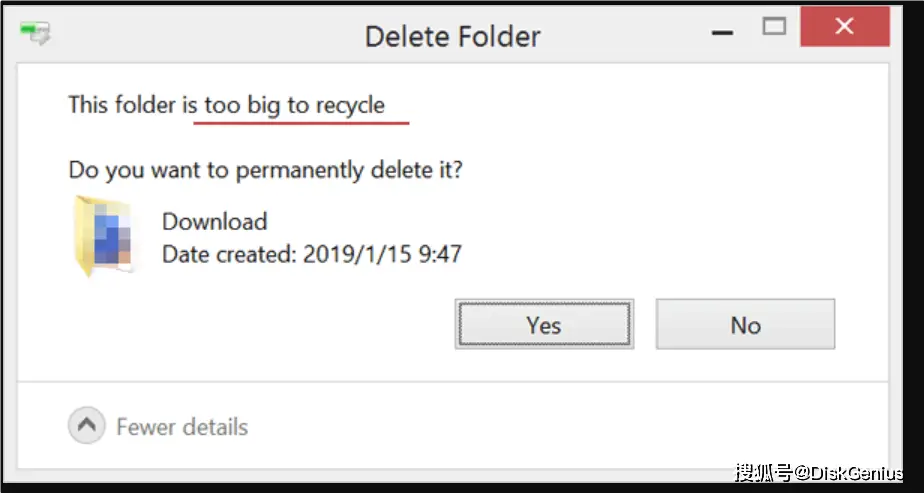Click the "Fewer details" label
Image resolution: width=924 pixels, height=493 pixels.
(x=182, y=428)
